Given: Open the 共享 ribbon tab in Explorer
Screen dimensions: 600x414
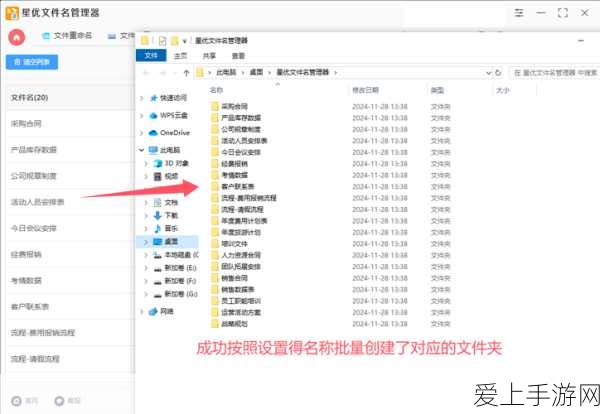Looking at the screenshot, I should 209,56.
